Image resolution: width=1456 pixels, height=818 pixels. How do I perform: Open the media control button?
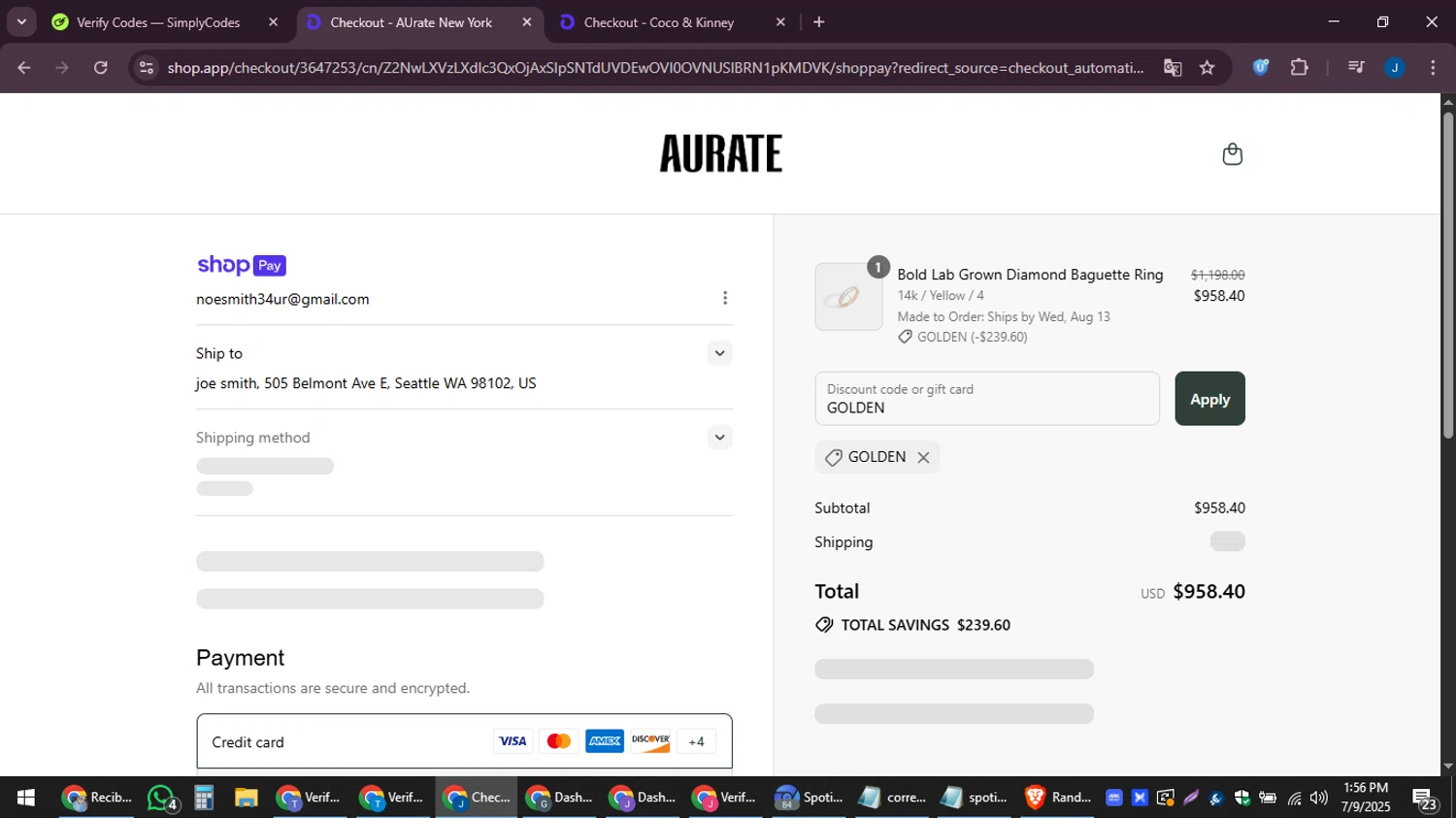point(1356,68)
